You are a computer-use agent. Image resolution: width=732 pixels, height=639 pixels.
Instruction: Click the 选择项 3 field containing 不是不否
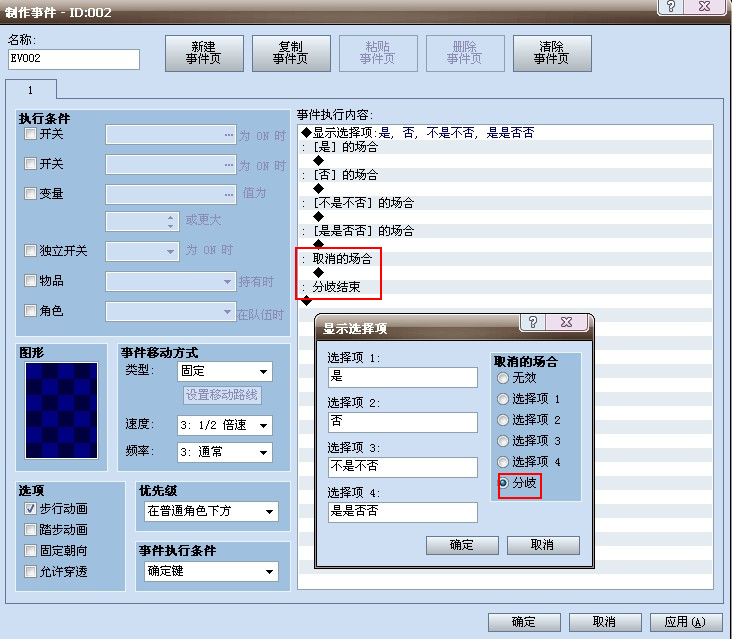pyautogui.click(x=402, y=467)
